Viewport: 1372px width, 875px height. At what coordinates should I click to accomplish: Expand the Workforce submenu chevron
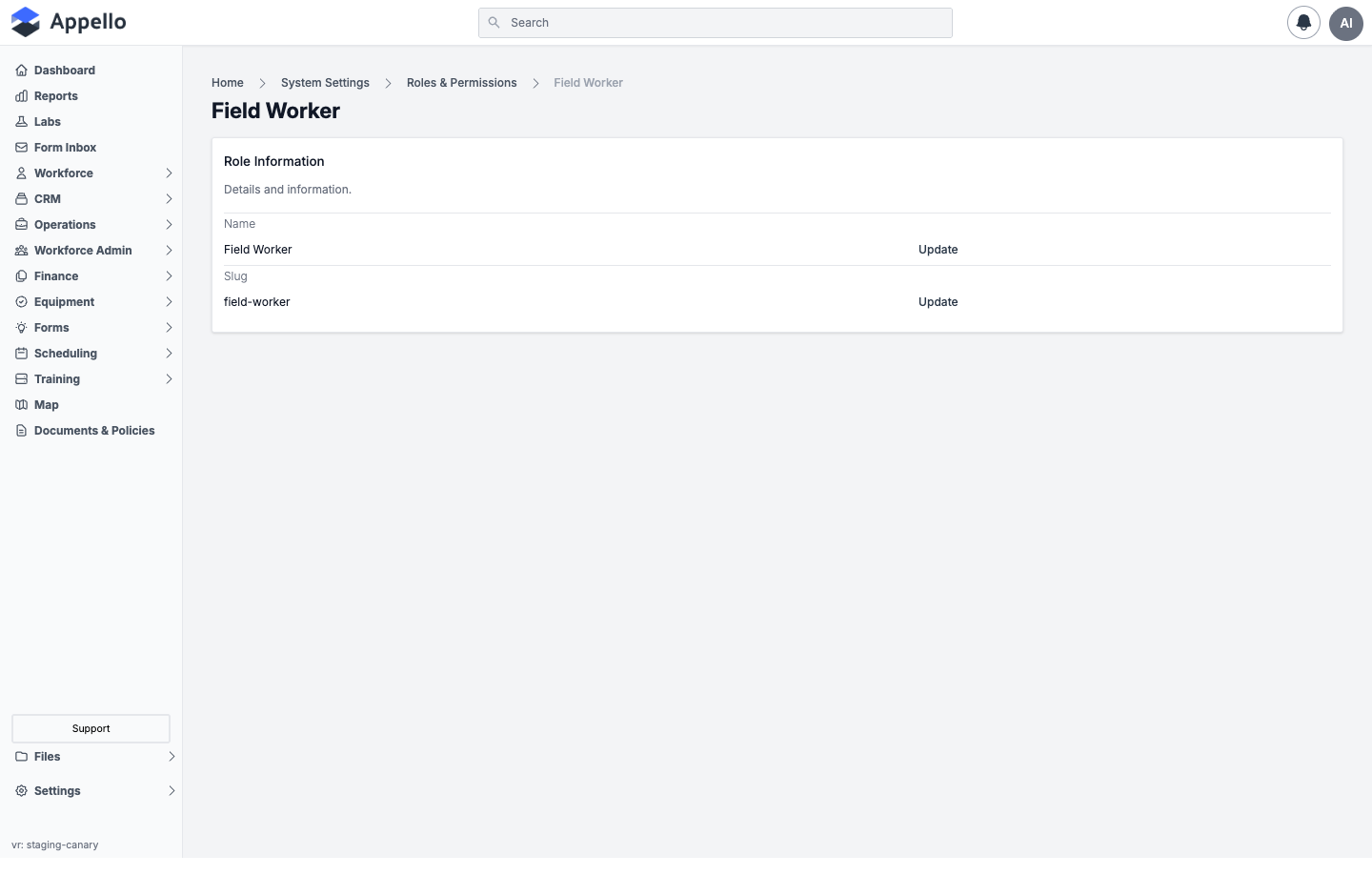169,173
